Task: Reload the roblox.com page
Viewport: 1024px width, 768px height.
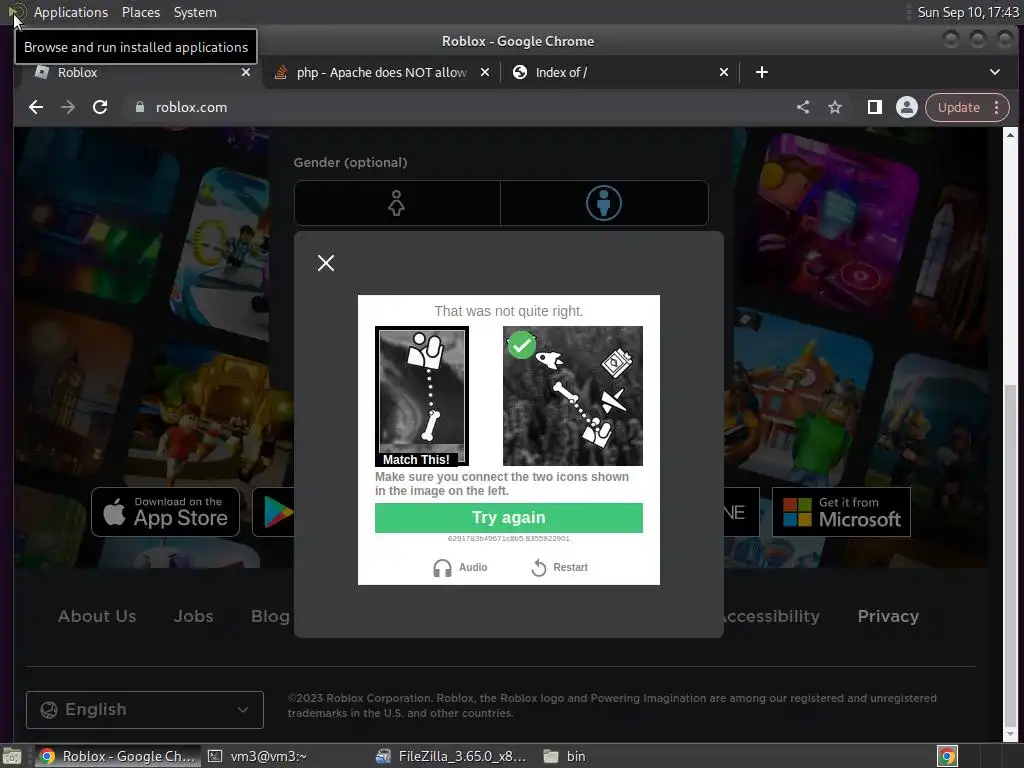Action: (100, 107)
